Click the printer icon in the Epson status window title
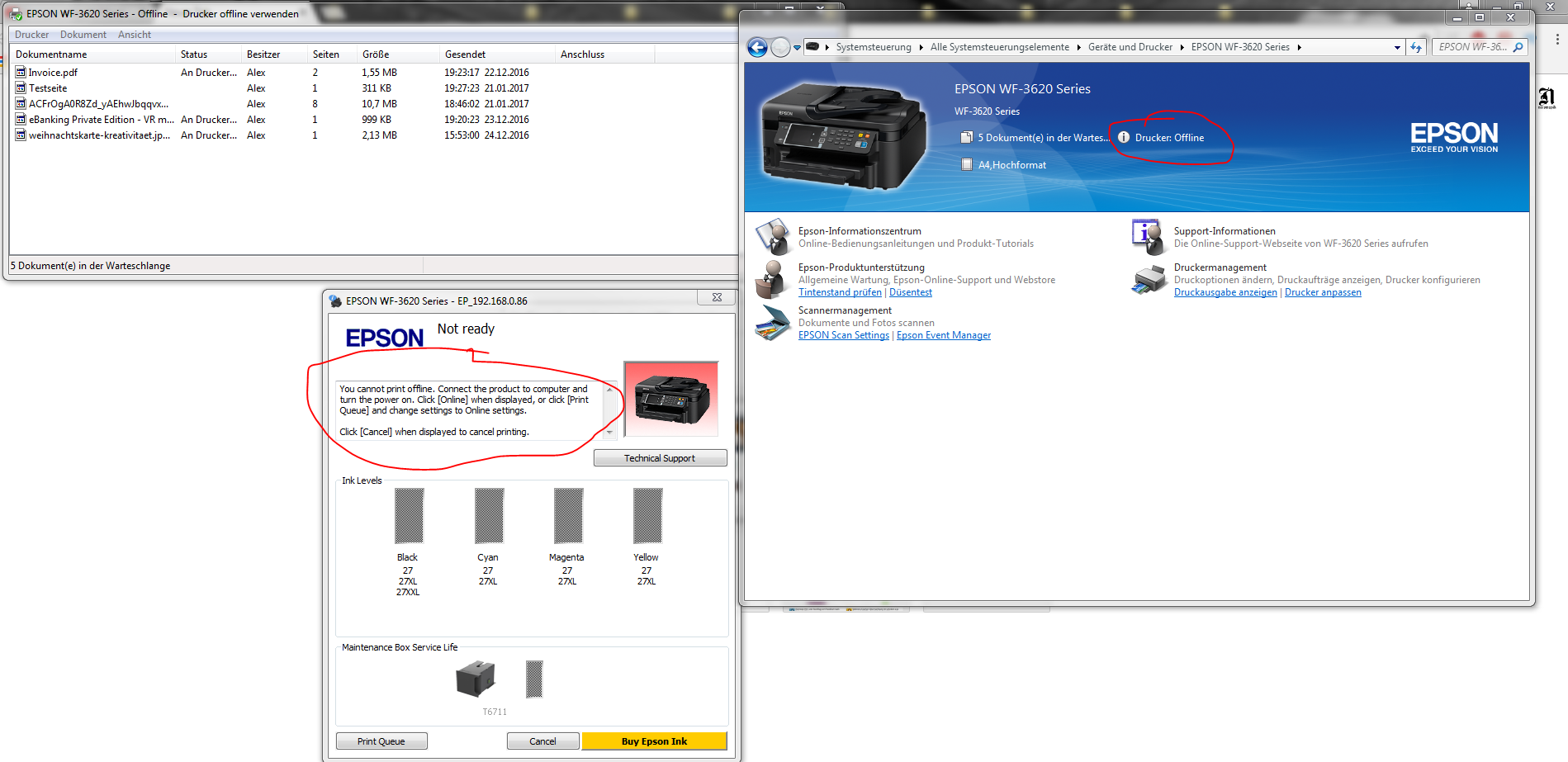1568x762 pixels. coord(335,301)
